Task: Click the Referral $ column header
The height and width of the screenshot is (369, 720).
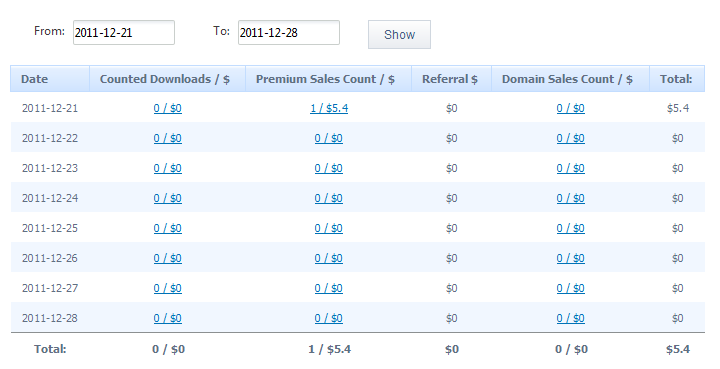Action: (x=451, y=79)
